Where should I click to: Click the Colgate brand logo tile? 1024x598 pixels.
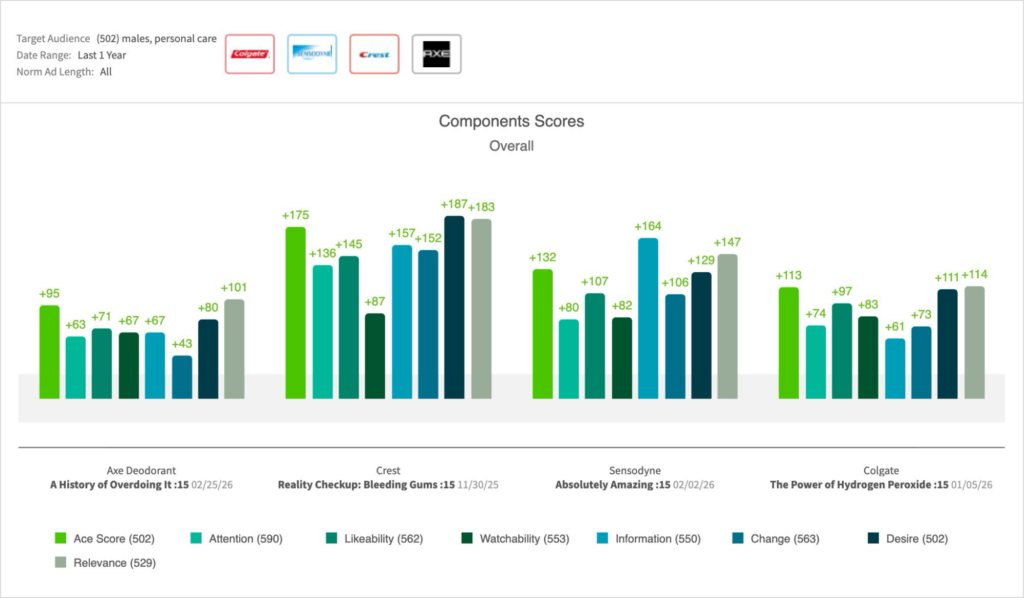250,54
